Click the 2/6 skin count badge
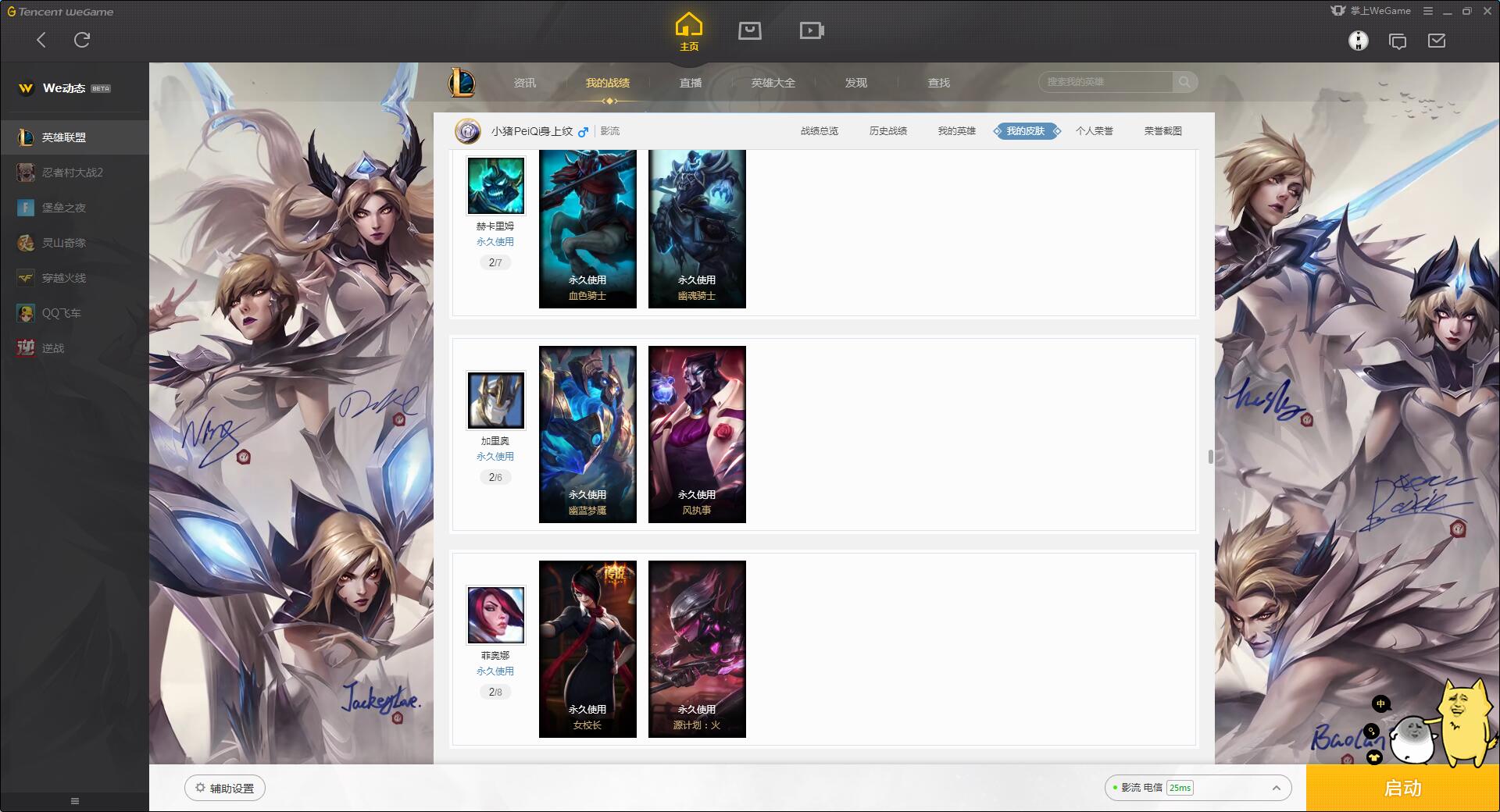Image resolution: width=1500 pixels, height=812 pixels. coord(495,477)
